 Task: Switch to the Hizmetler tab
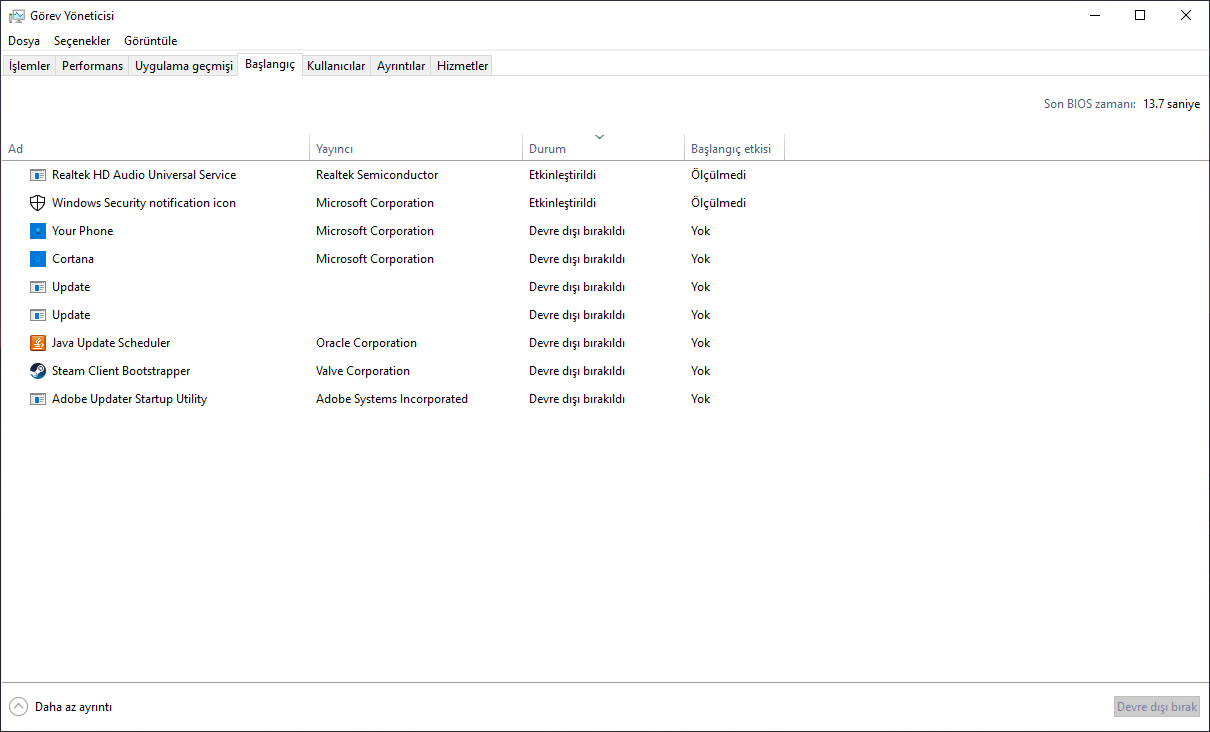(463, 66)
